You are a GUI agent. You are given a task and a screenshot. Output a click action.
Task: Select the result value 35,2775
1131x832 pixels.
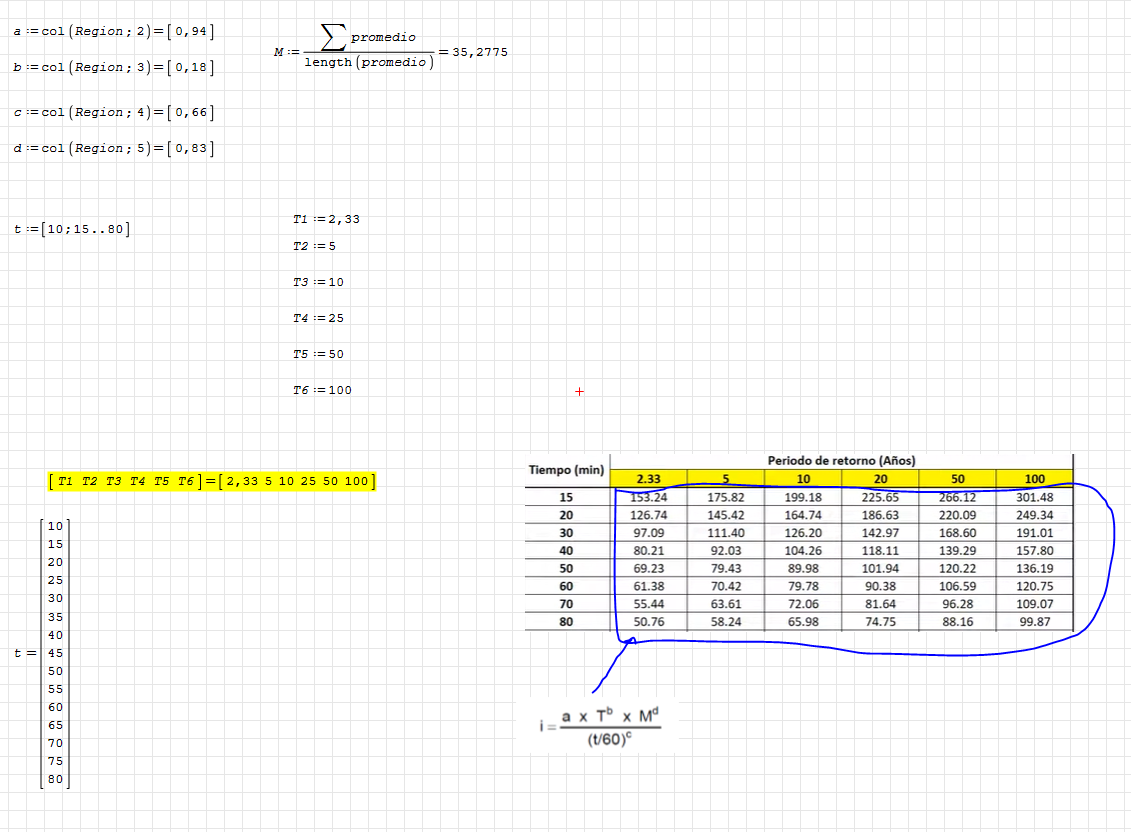(480, 52)
